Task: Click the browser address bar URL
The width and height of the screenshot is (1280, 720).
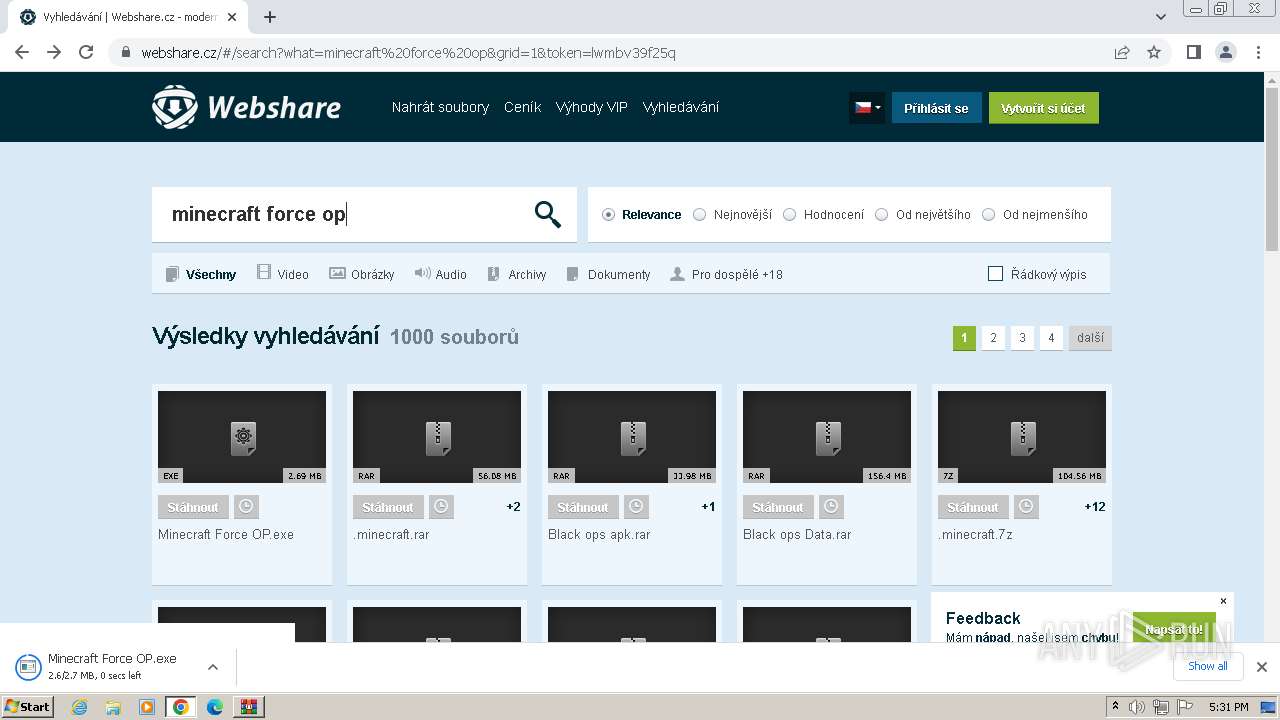Action: pyautogui.click(x=408, y=52)
